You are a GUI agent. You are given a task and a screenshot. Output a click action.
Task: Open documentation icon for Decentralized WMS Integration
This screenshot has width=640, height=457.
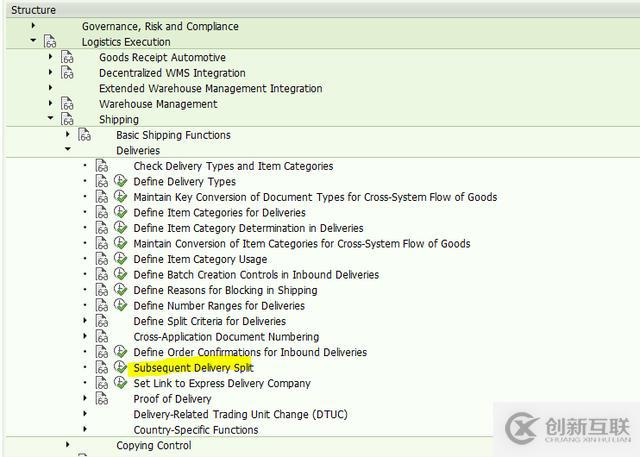(x=67, y=72)
